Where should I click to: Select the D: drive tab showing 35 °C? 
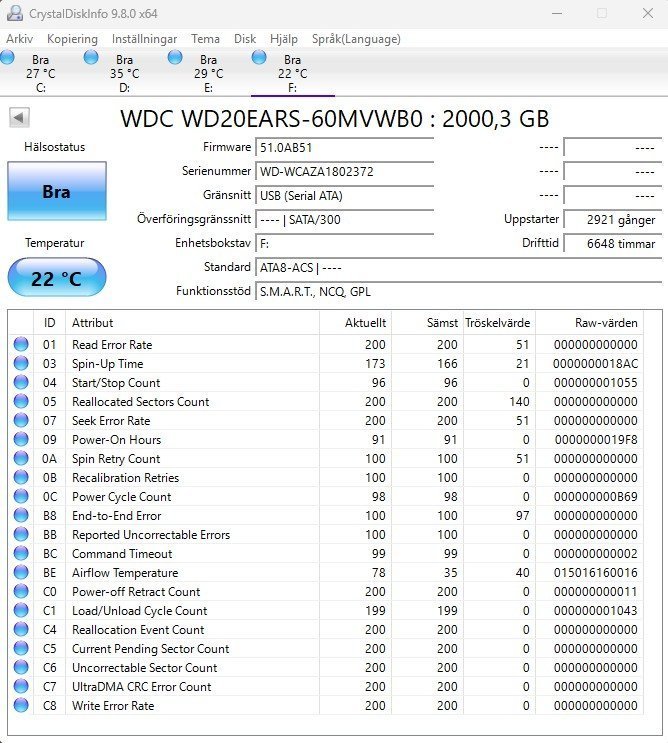tap(124, 73)
